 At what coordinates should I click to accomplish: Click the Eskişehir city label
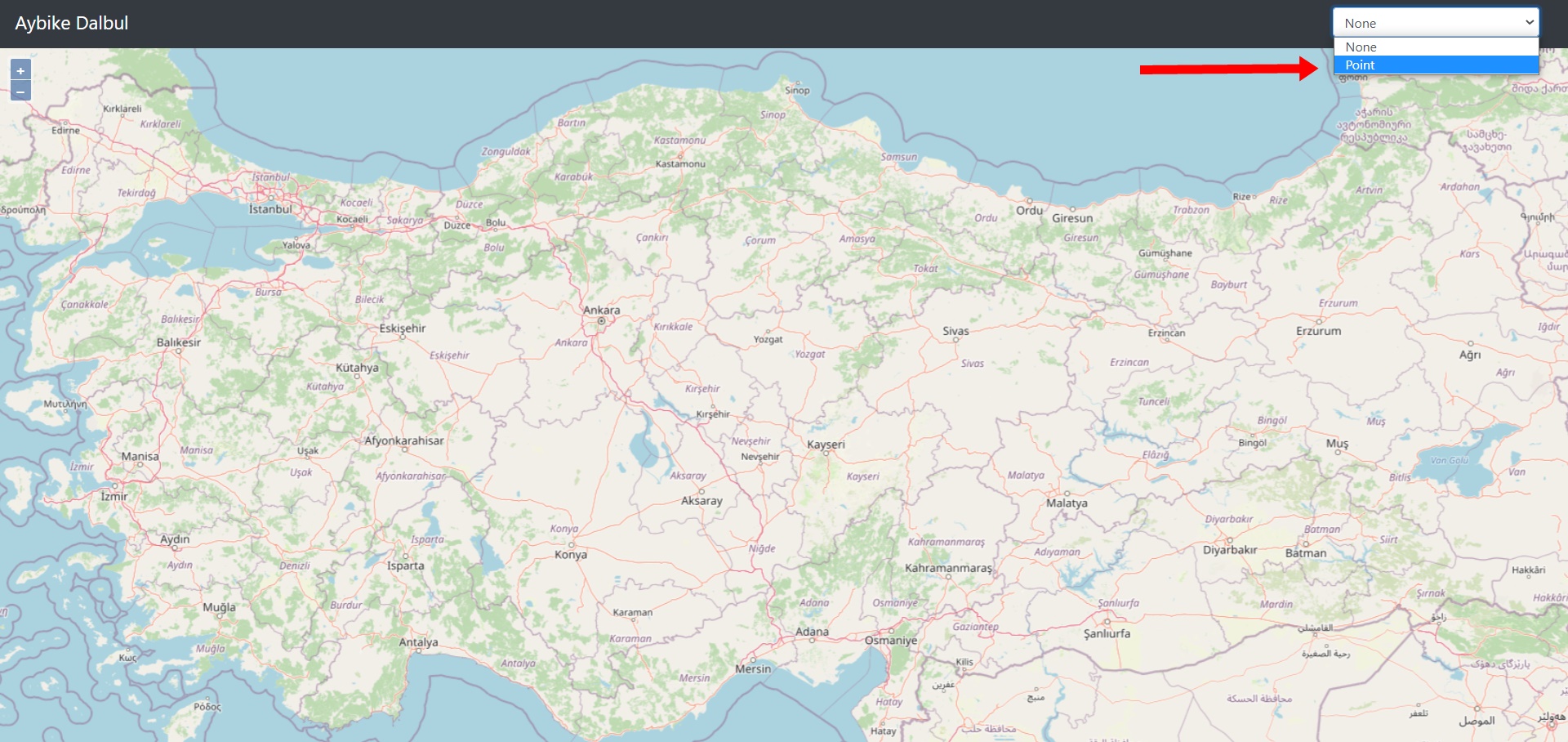(x=403, y=329)
